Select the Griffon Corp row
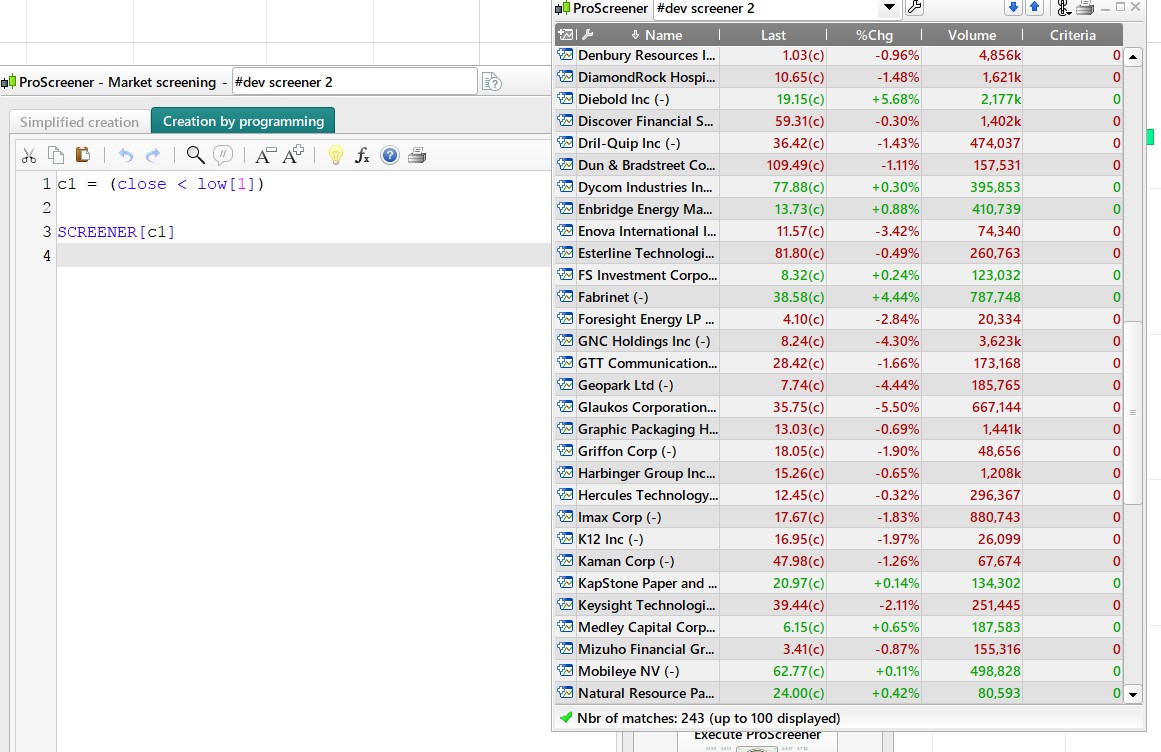1161x752 pixels. 839,451
